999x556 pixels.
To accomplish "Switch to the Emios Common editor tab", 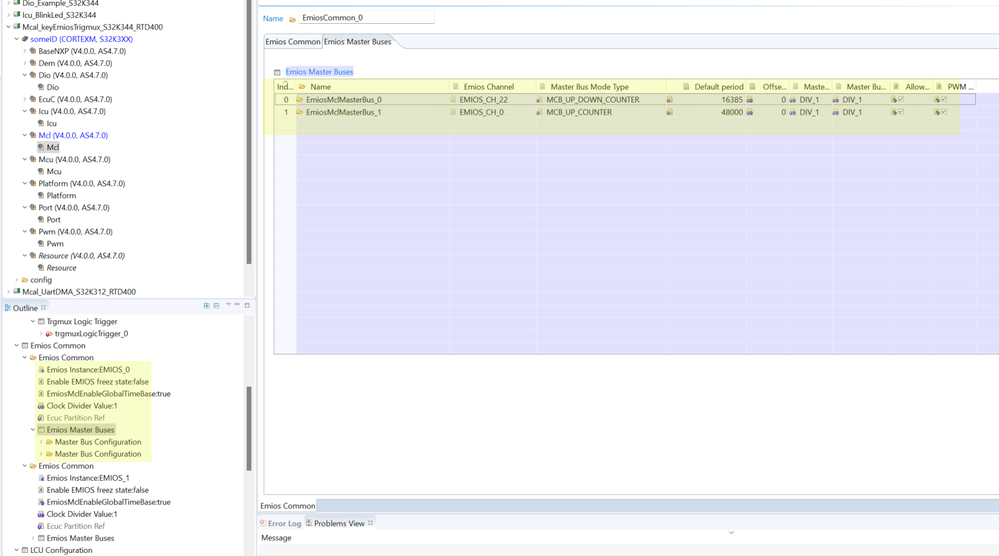I will pyautogui.click(x=292, y=41).
